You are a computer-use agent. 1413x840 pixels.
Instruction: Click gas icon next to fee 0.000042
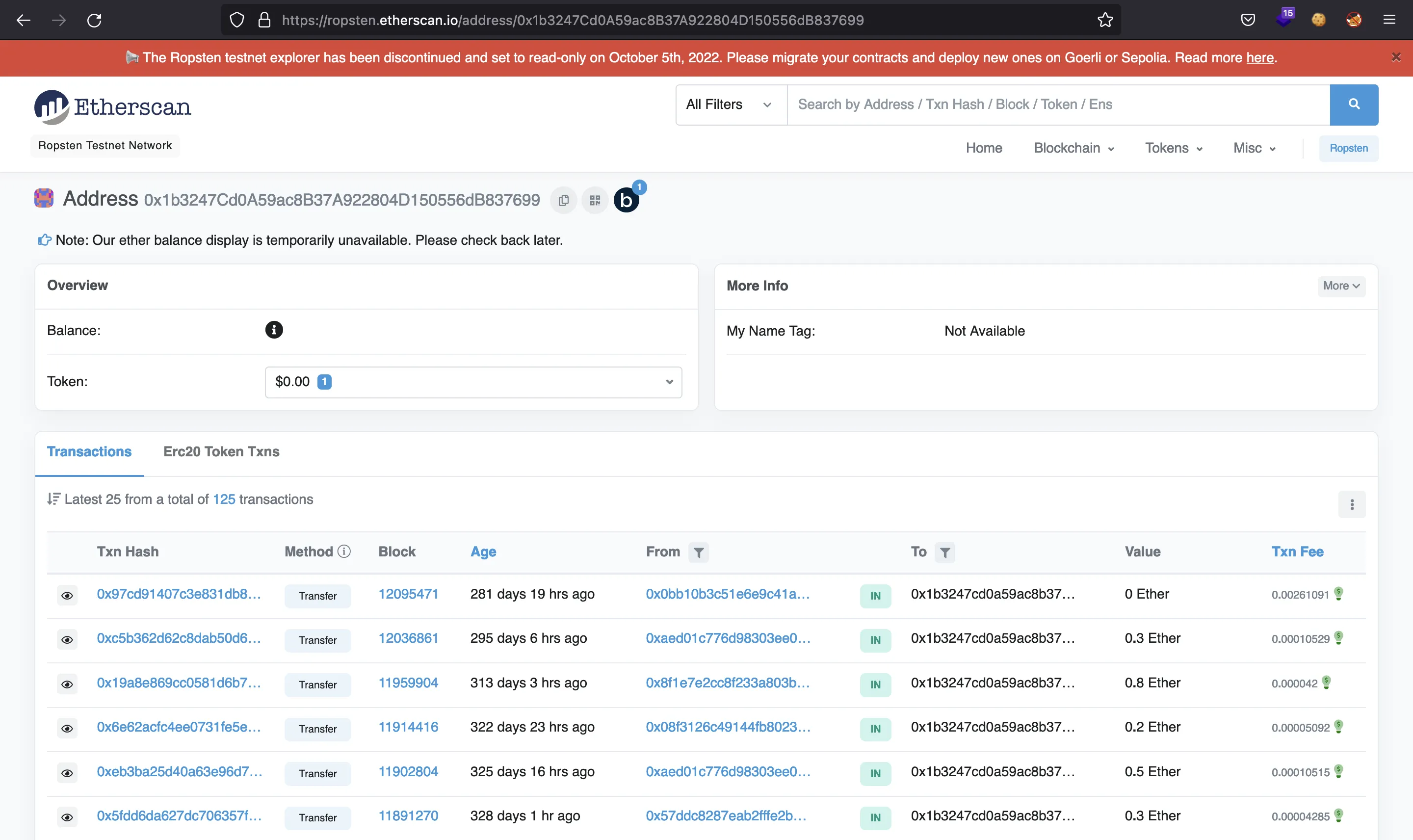[x=1326, y=682]
